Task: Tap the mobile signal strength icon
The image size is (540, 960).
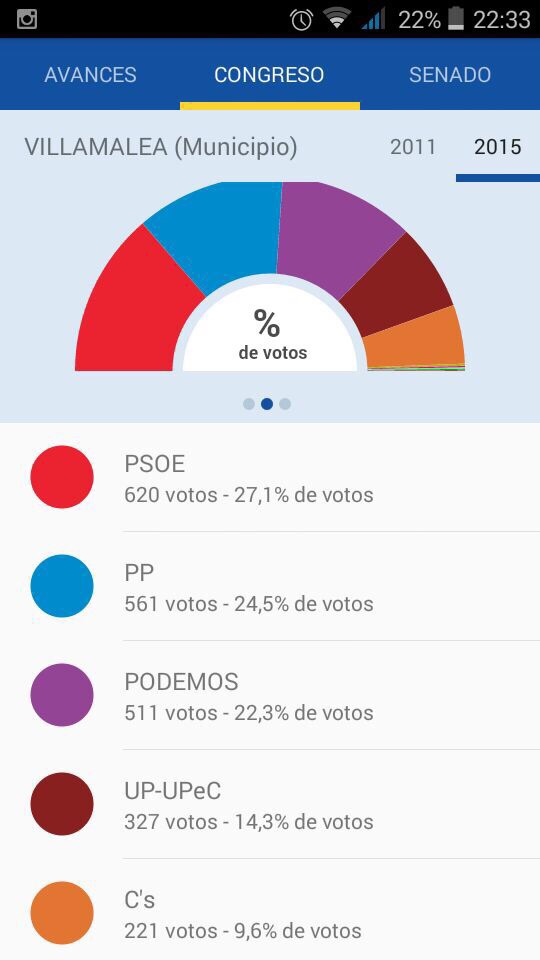Action: coord(373,20)
